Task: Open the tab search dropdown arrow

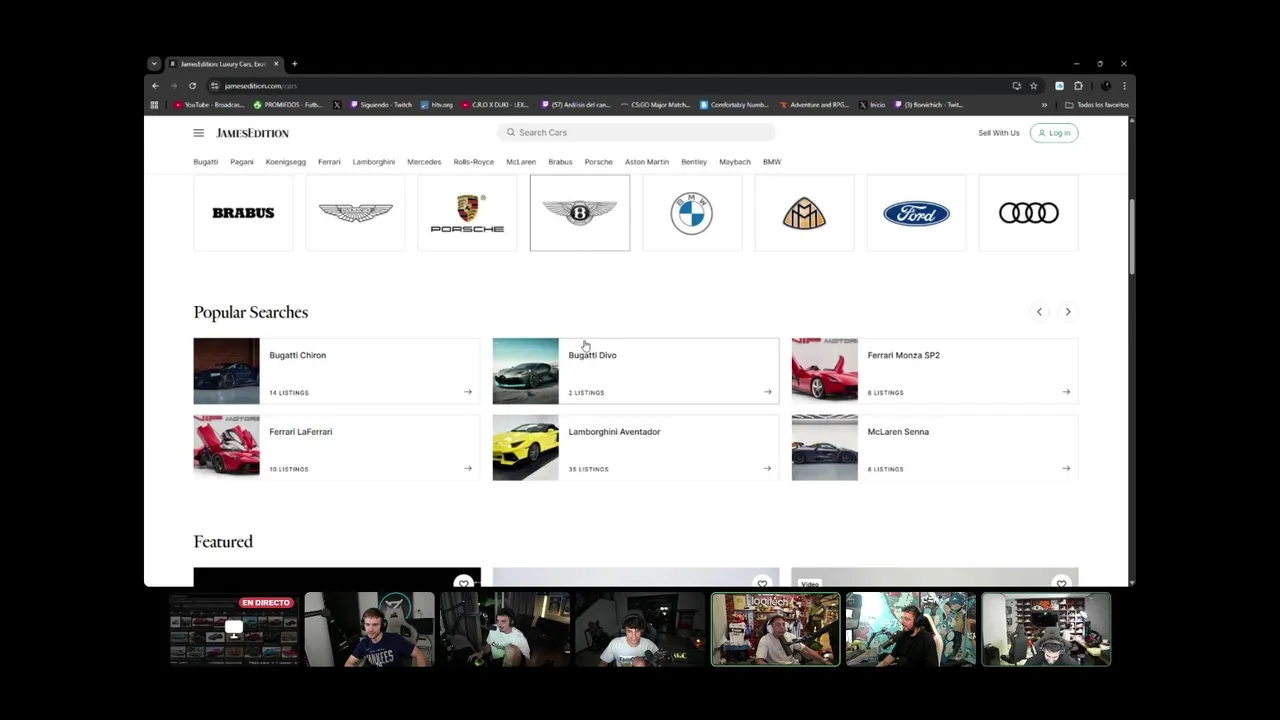Action: (x=153, y=64)
